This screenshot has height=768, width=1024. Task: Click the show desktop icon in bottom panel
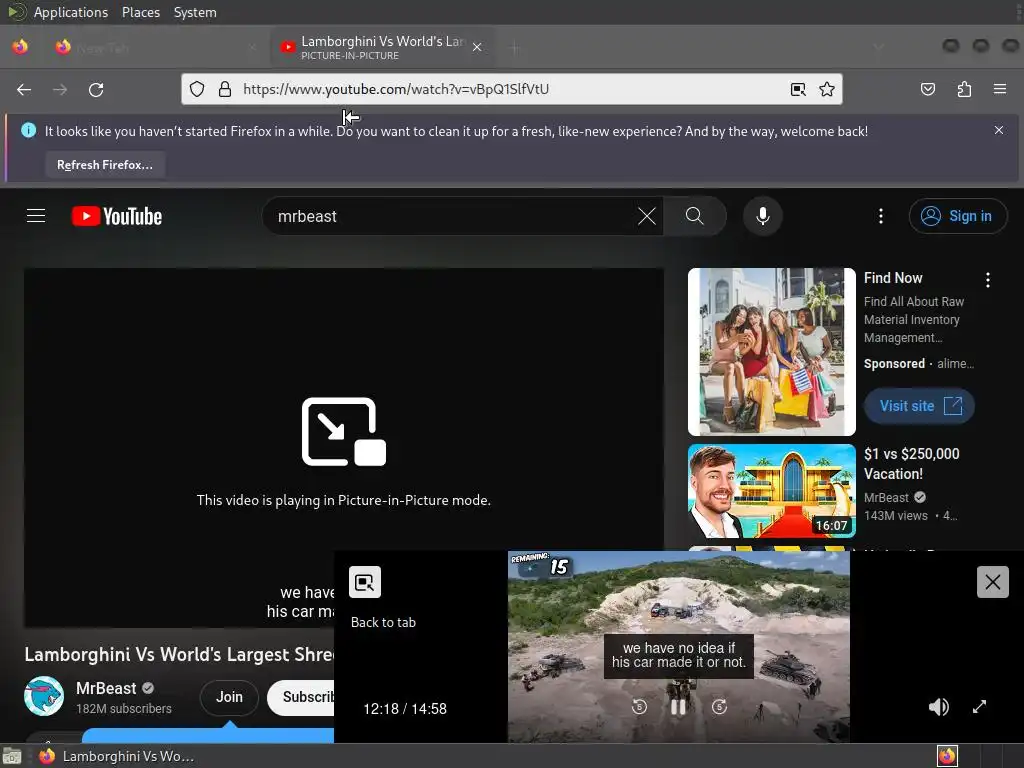12,756
